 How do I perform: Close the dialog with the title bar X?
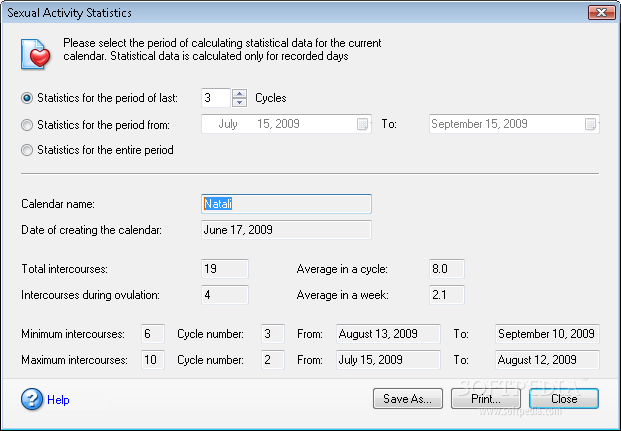601,12
